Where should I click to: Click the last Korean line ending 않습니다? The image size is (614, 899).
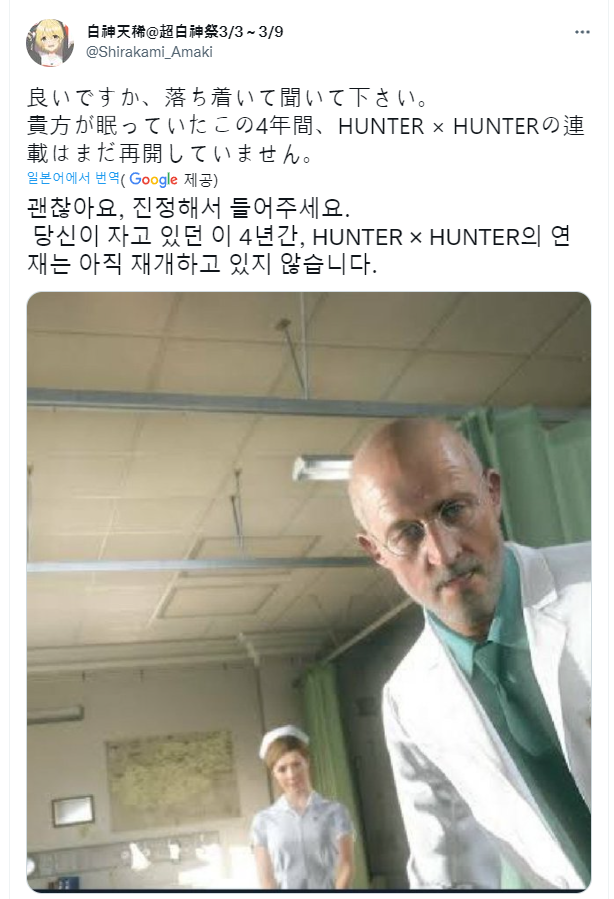pos(202,264)
